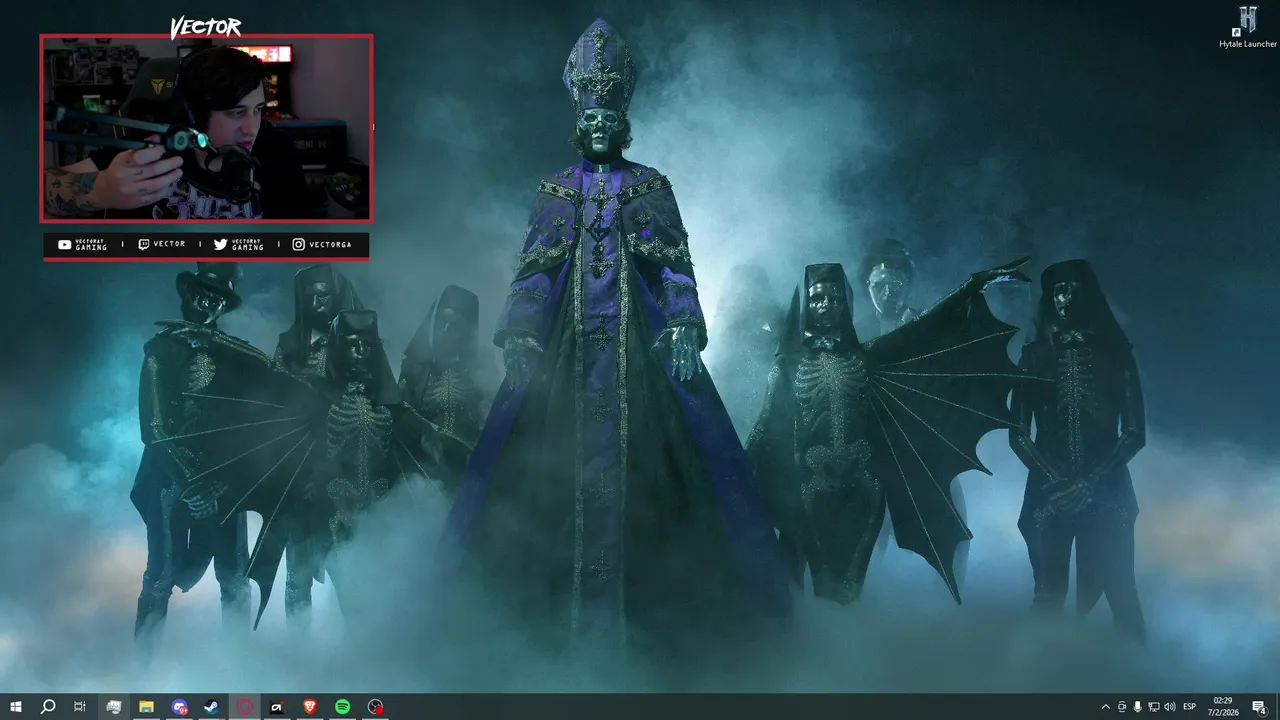This screenshot has height=720, width=1280.
Task: Open the Windows Start menu
Action: coord(15,707)
